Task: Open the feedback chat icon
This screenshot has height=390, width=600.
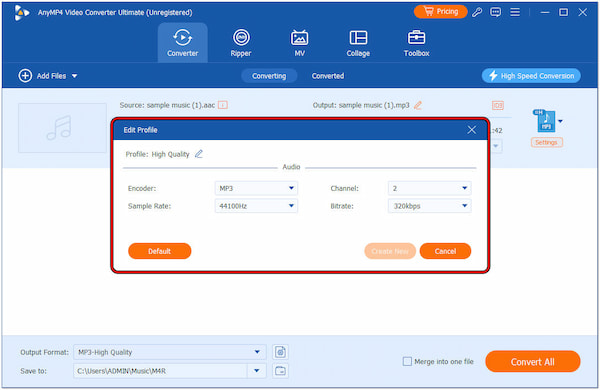Action: click(496, 12)
